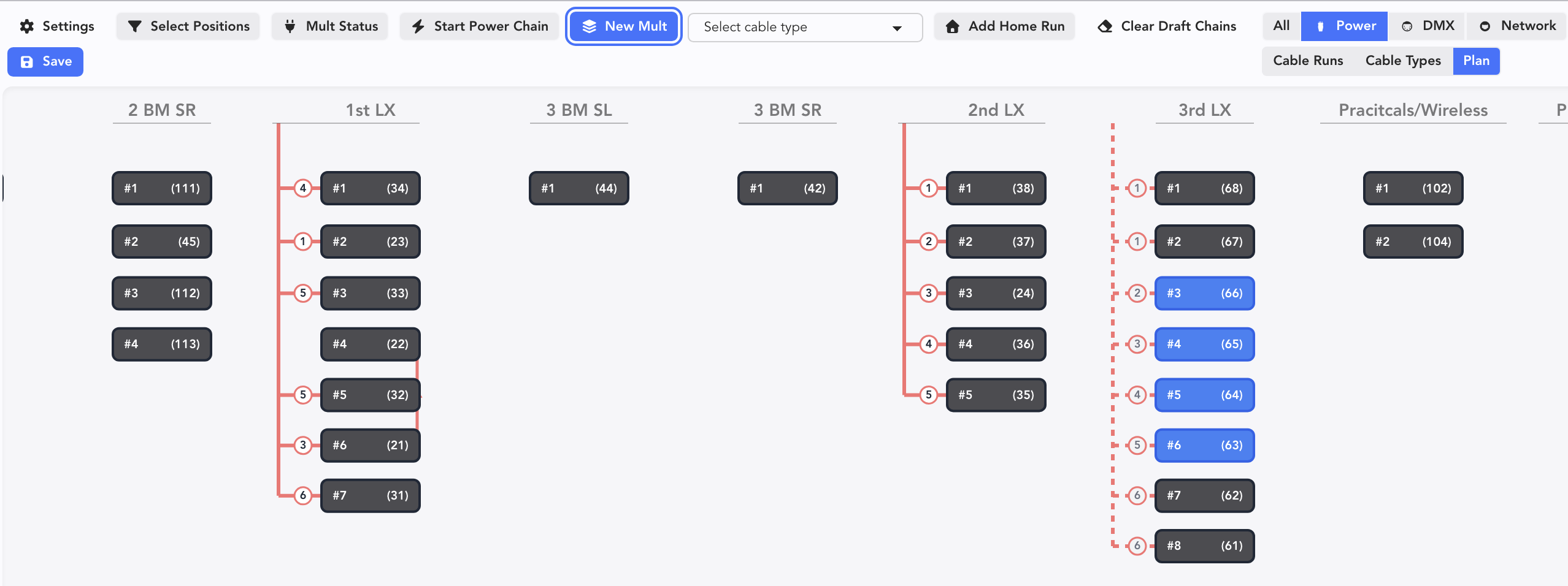This screenshot has width=1568, height=586.
Task: Click the Start Power Chain lightning icon
Action: pyautogui.click(x=418, y=26)
